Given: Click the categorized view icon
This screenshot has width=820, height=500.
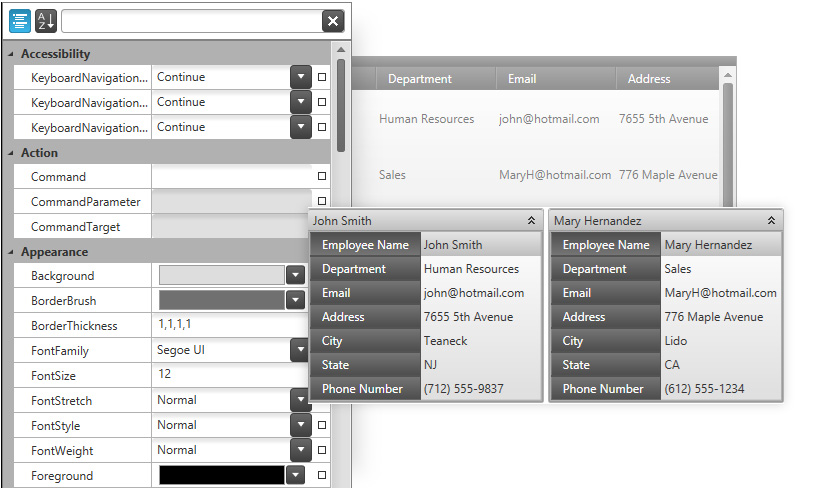Looking at the screenshot, I should click(20, 21).
